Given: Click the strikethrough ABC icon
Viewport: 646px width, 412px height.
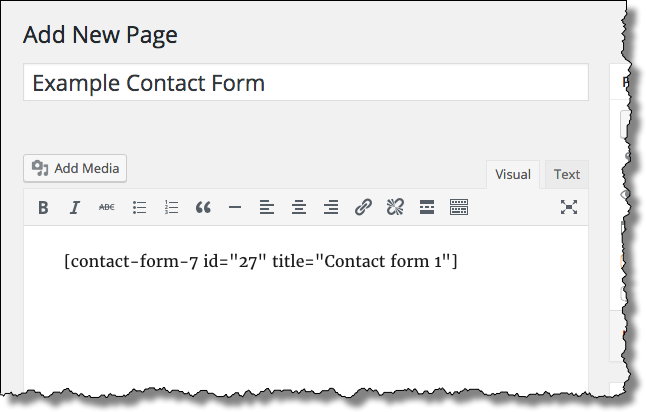Looking at the screenshot, I should point(107,207).
